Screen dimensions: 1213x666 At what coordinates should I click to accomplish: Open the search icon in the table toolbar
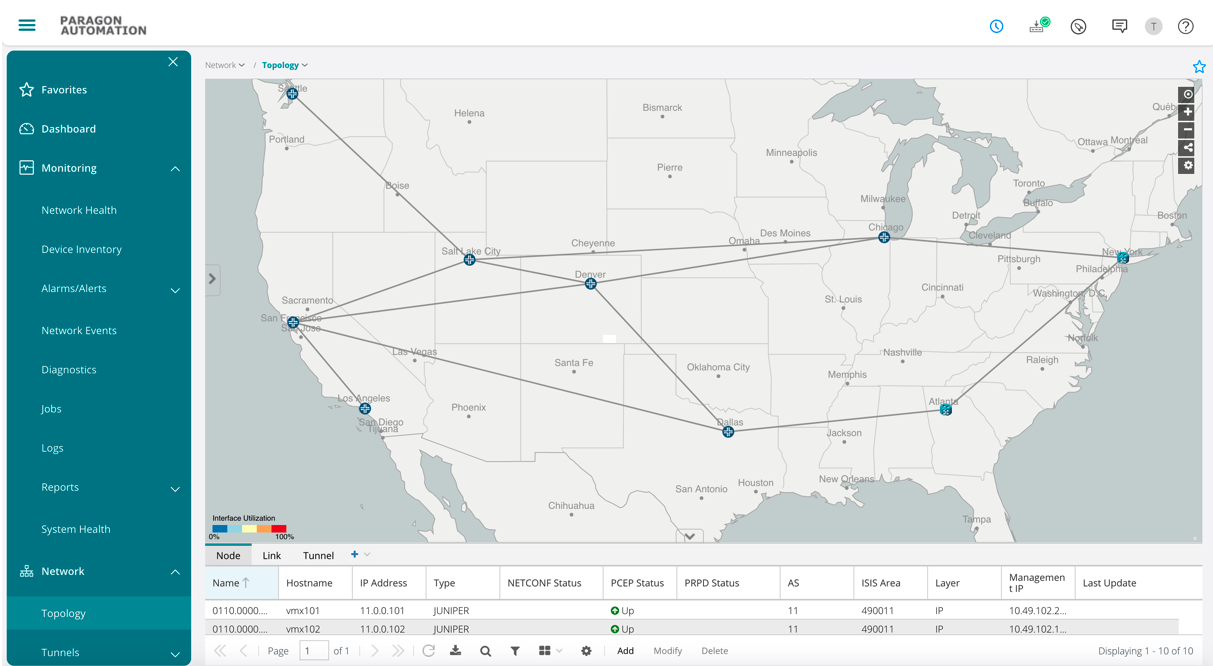(x=486, y=650)
